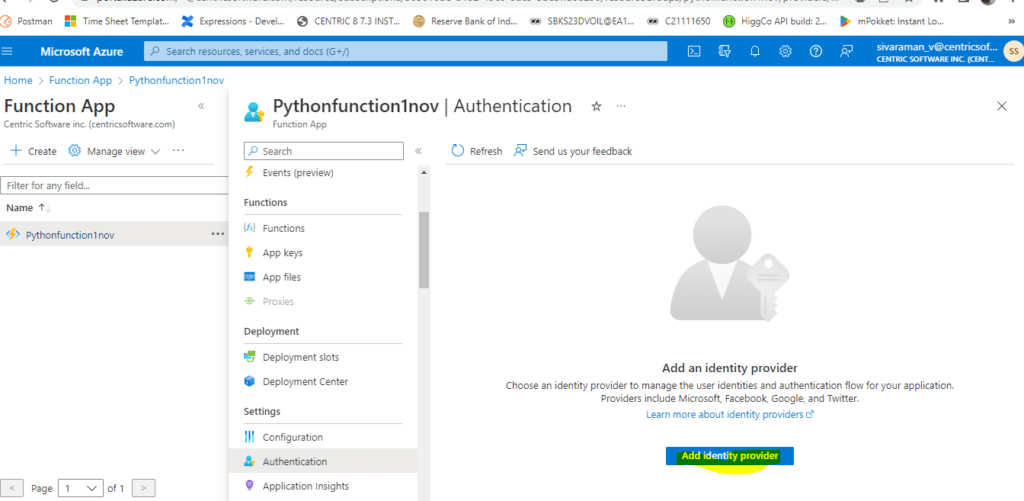1024x501 pixels.
Task: Go to the next page
Action: tap(144, 488)
